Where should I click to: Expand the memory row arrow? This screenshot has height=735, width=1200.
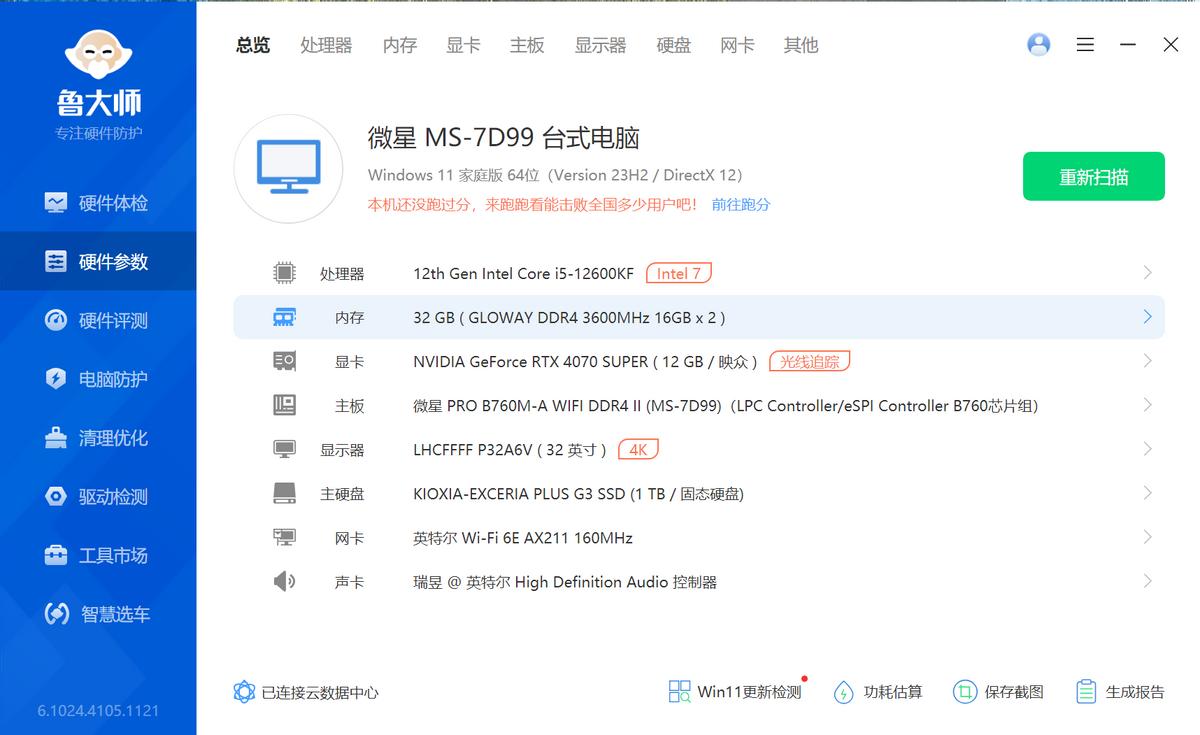[x=1147, y=317]
